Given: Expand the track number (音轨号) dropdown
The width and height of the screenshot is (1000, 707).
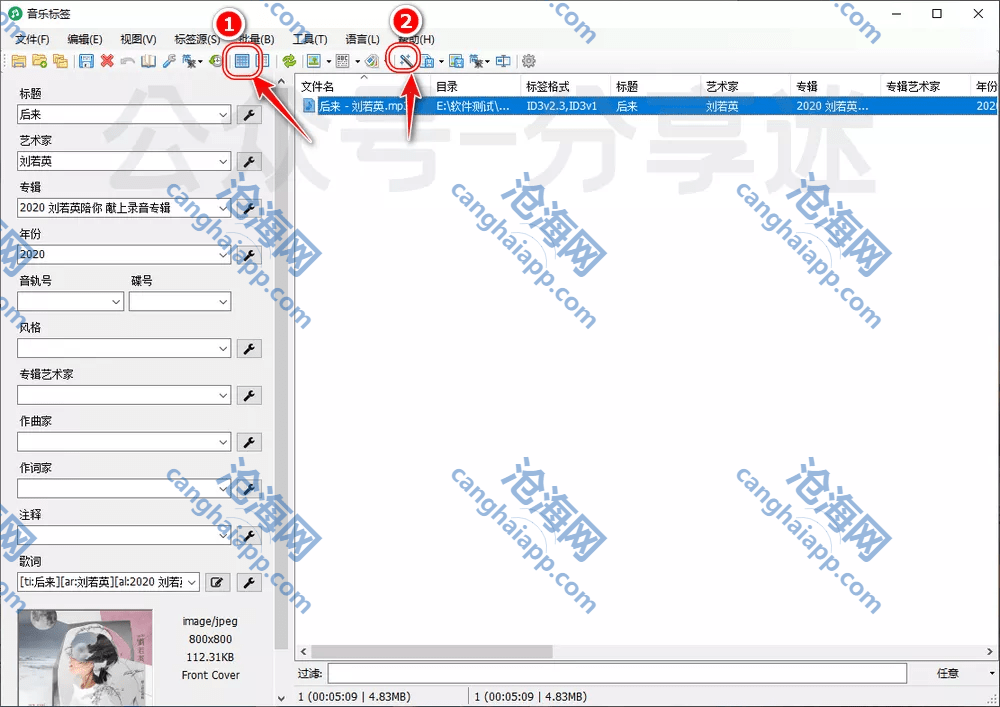Looking at the screenshot, I should click(114, 301).
